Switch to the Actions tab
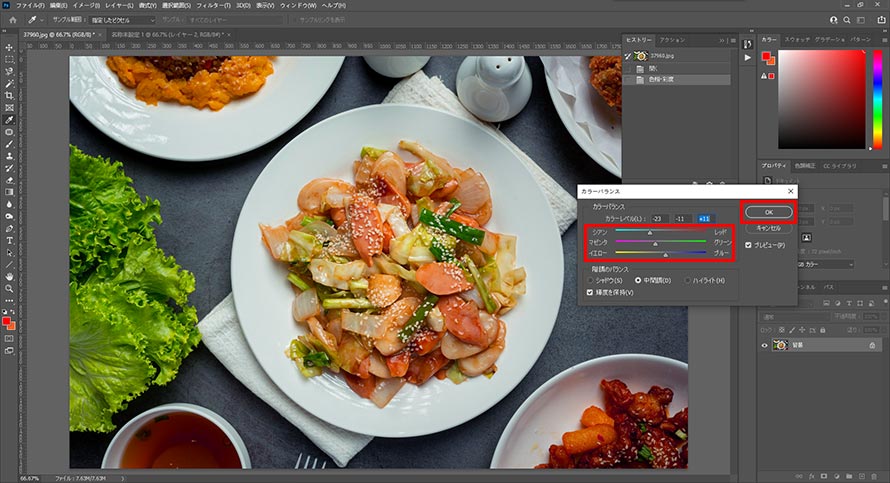 tap(672, 40)
